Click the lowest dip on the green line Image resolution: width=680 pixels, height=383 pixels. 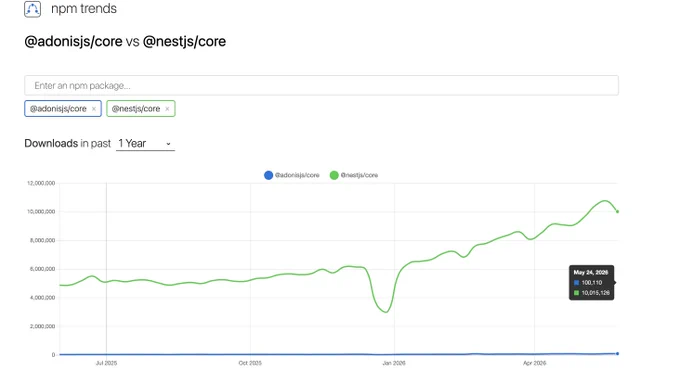(x=386, y=312)
